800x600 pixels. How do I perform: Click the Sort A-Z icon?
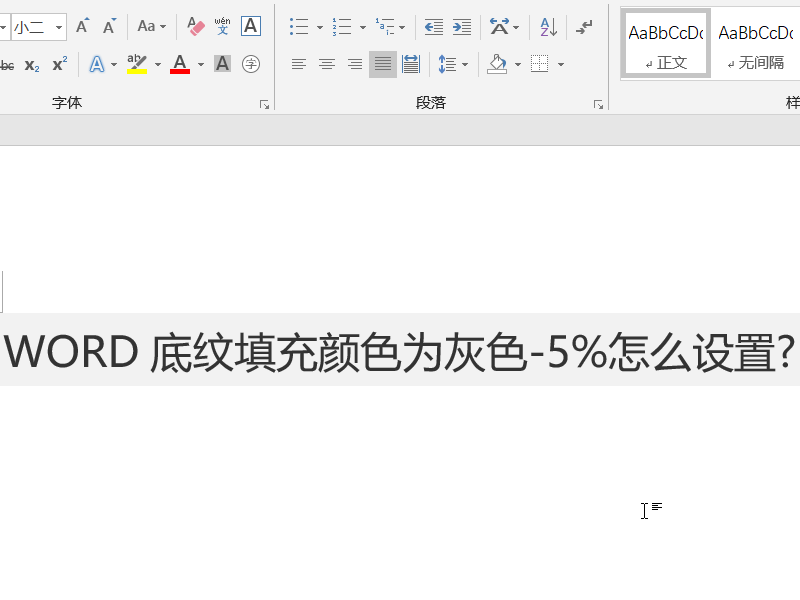(x=548, y=27)
